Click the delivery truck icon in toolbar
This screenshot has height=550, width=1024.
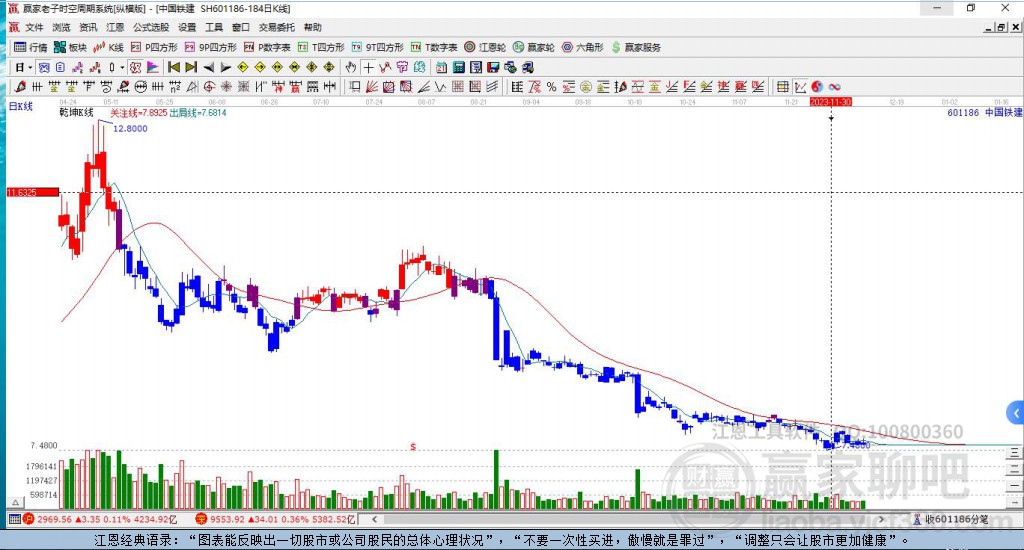[527, 67]
